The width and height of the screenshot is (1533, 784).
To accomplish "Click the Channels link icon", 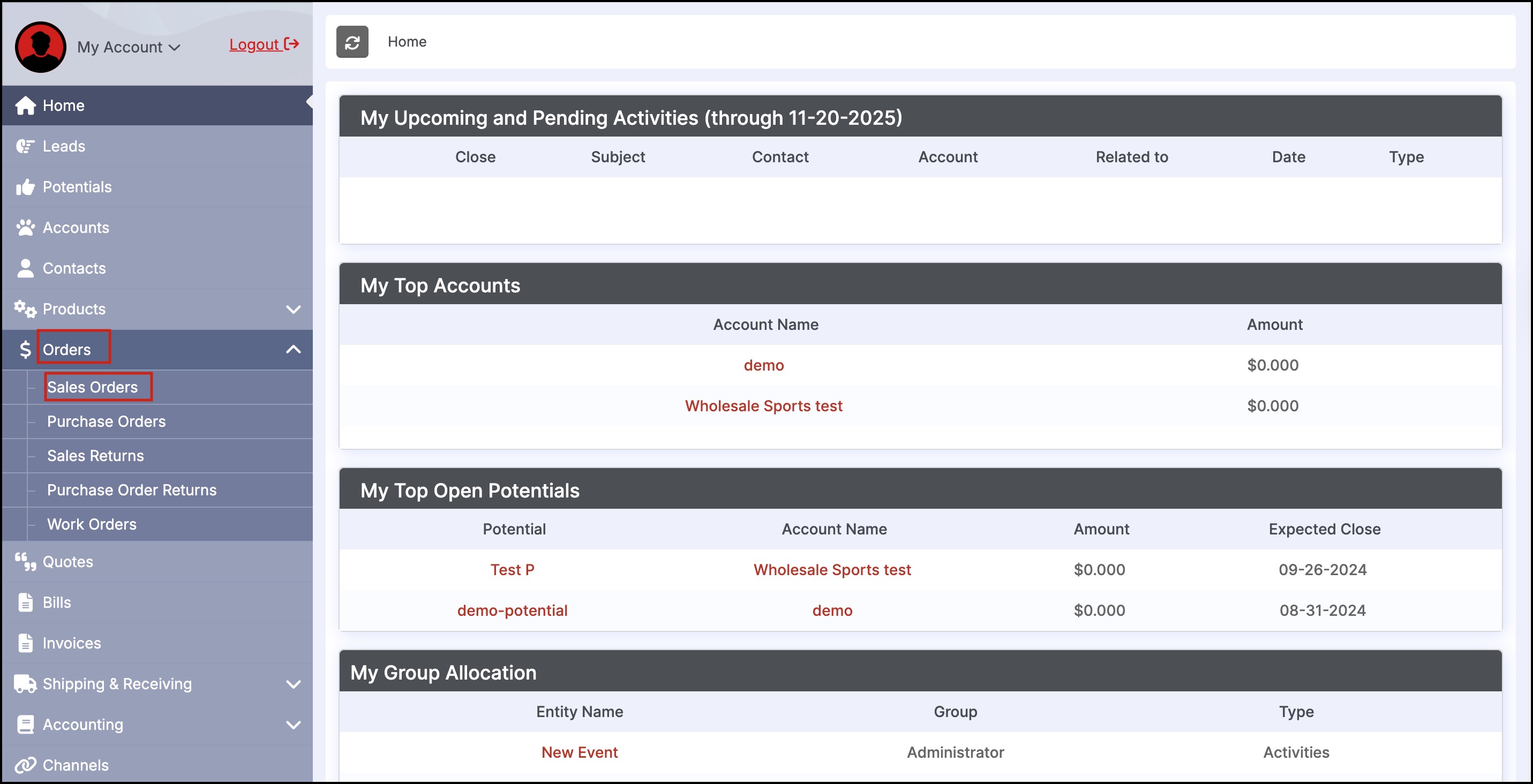I will pos(25,765).
